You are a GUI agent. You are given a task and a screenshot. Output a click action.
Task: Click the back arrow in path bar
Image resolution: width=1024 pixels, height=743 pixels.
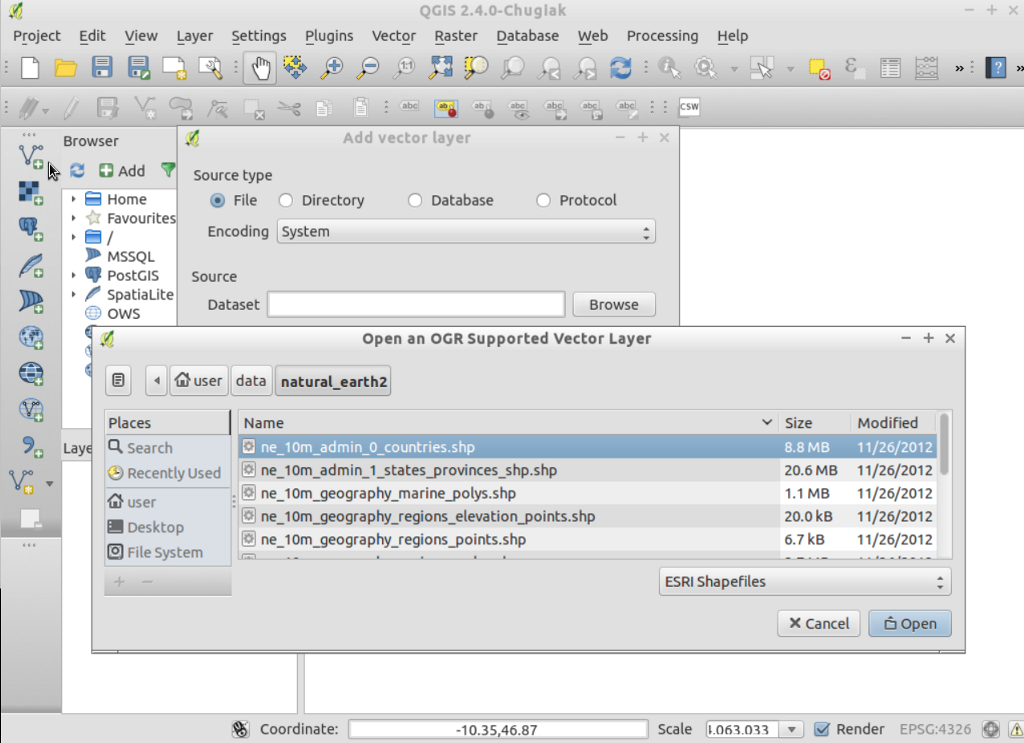[156, 381]
